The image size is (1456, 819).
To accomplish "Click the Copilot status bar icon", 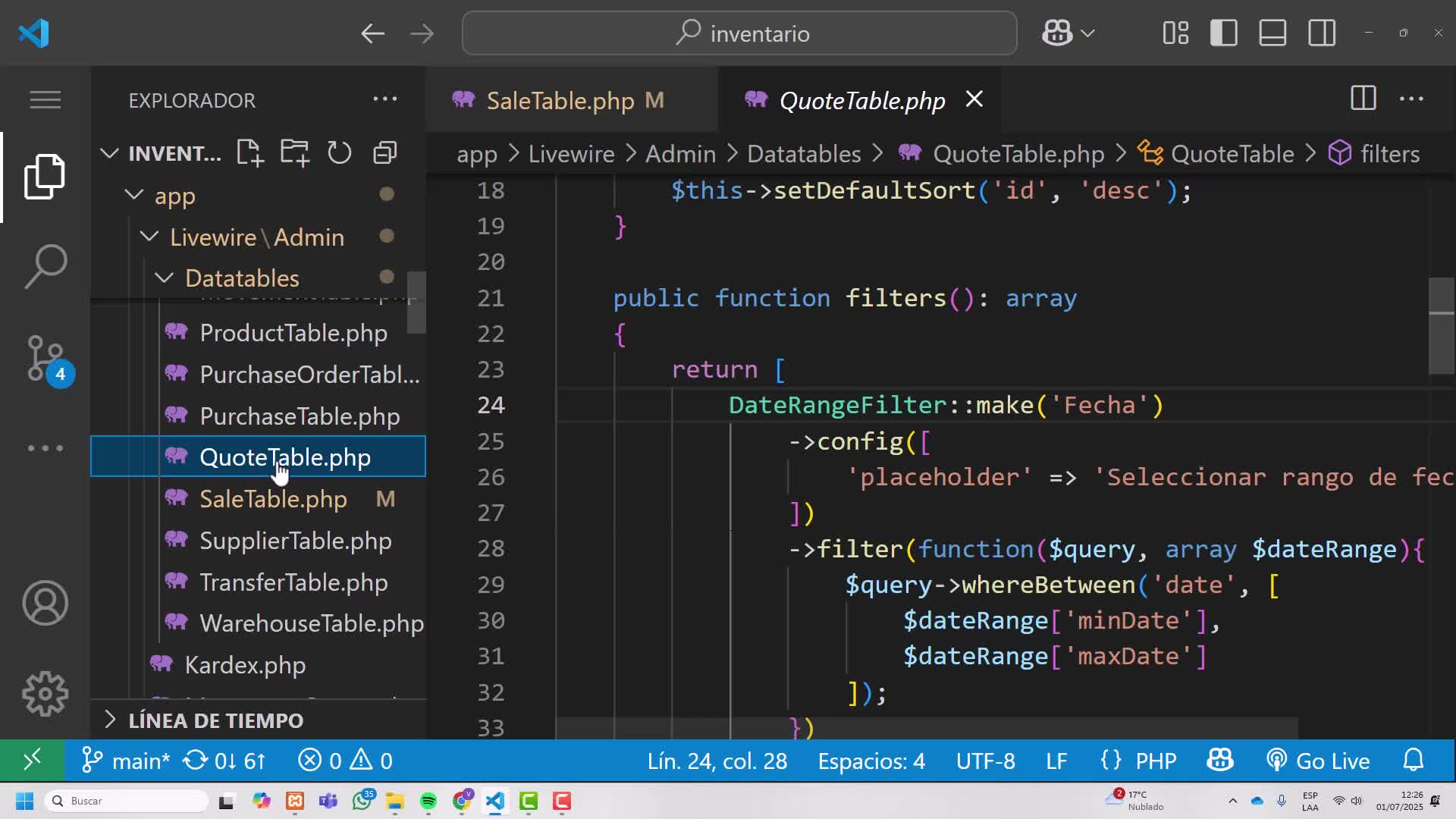I will (1220, 760).
